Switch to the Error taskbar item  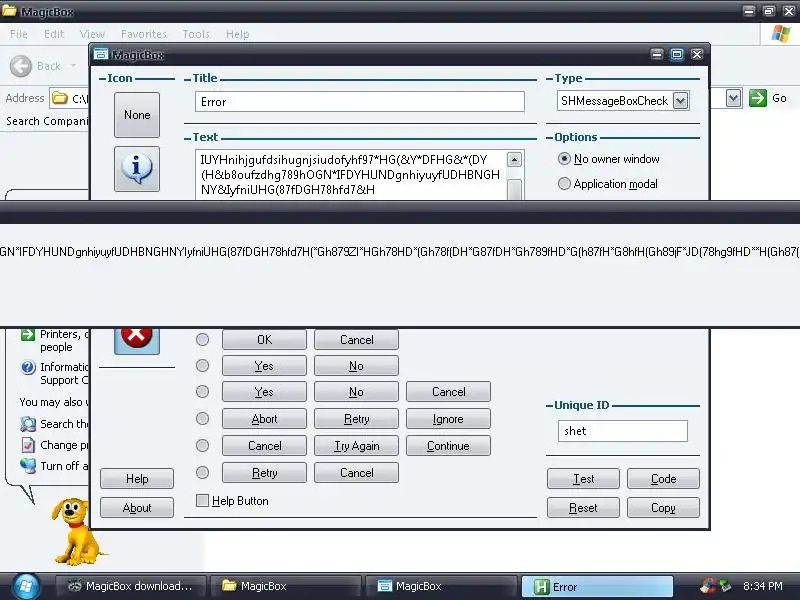597,587
